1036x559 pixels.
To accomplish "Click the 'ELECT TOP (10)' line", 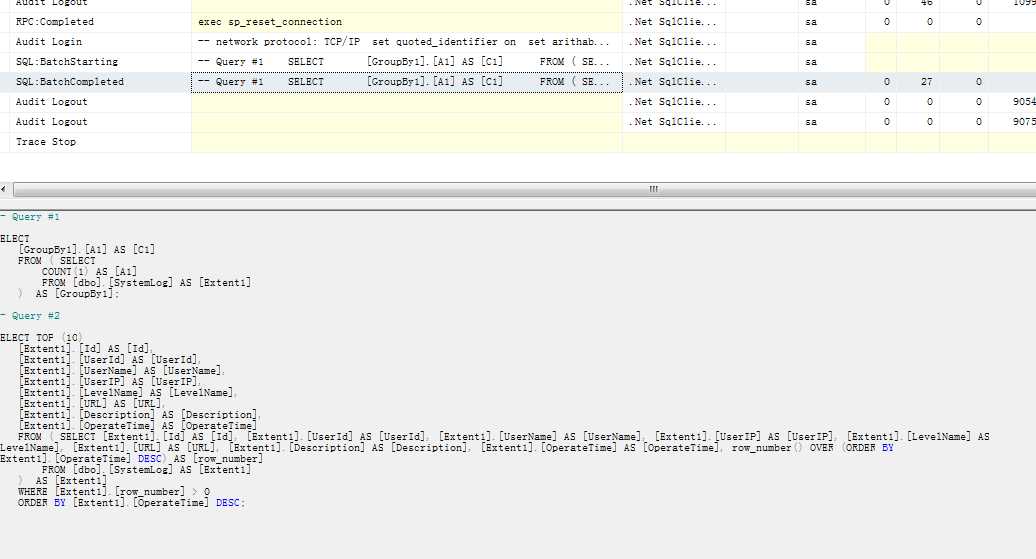I will pos(41,338).
